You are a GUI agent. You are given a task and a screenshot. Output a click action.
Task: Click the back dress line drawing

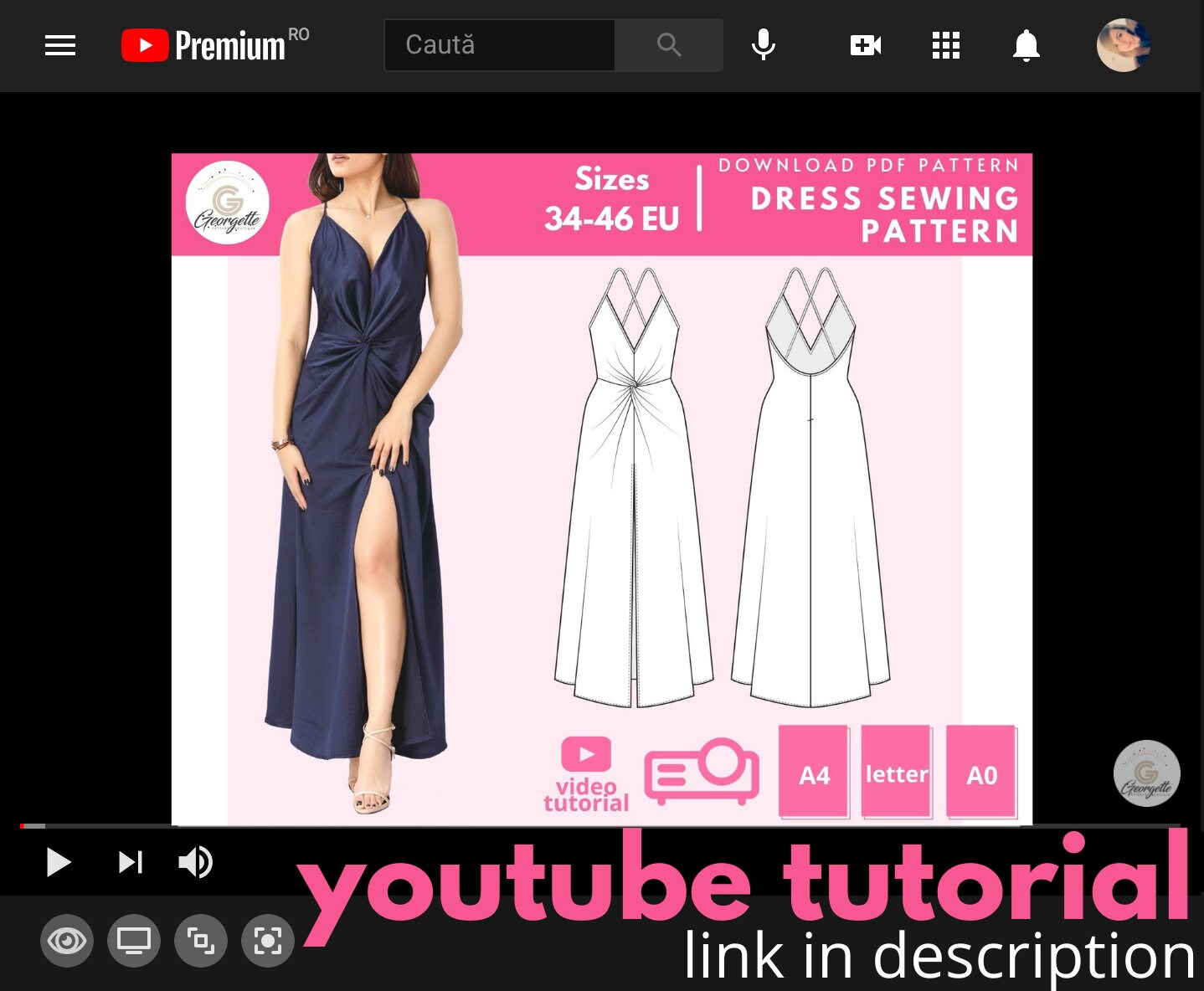[810, 487]
